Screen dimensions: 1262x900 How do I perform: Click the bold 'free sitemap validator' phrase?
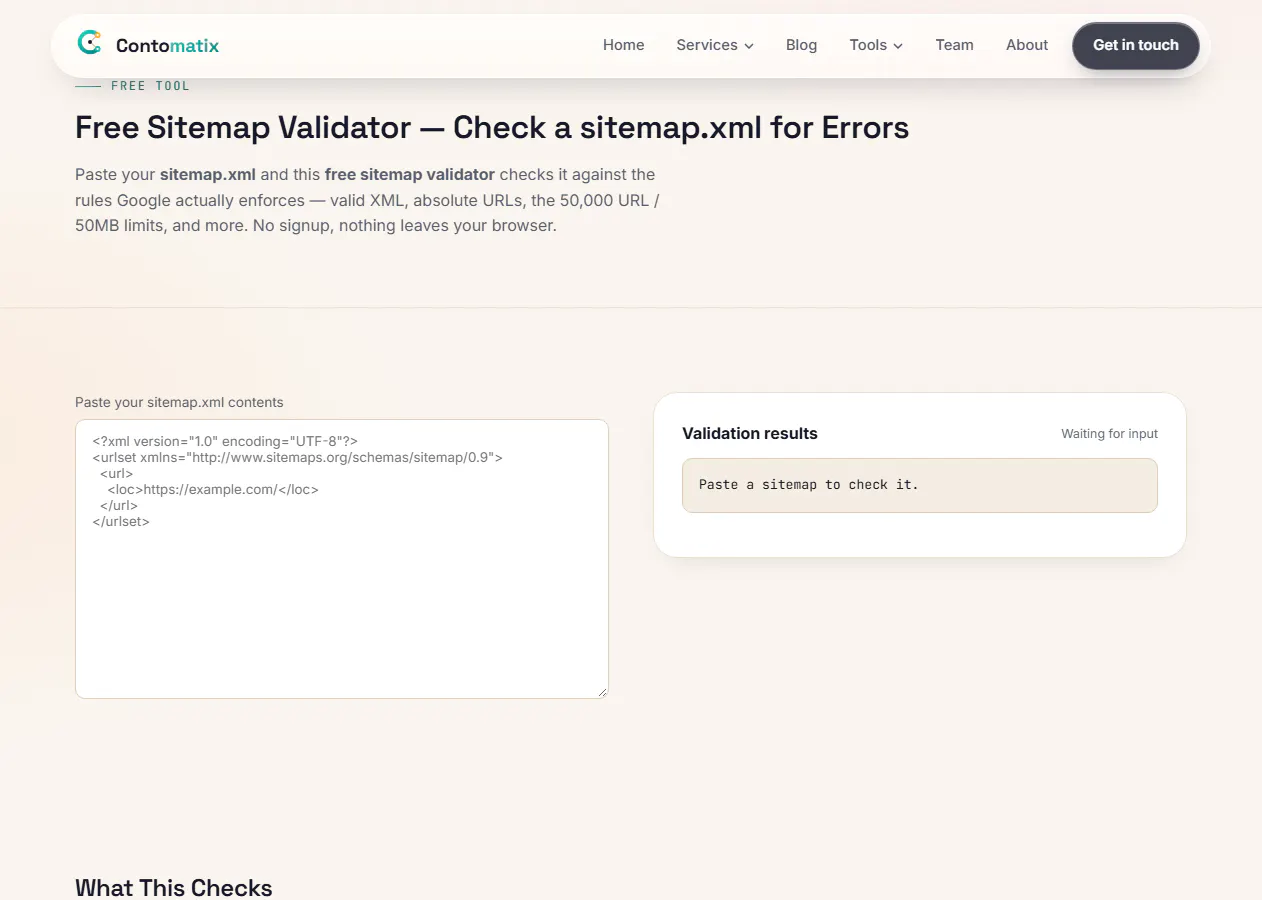(410, 174)
